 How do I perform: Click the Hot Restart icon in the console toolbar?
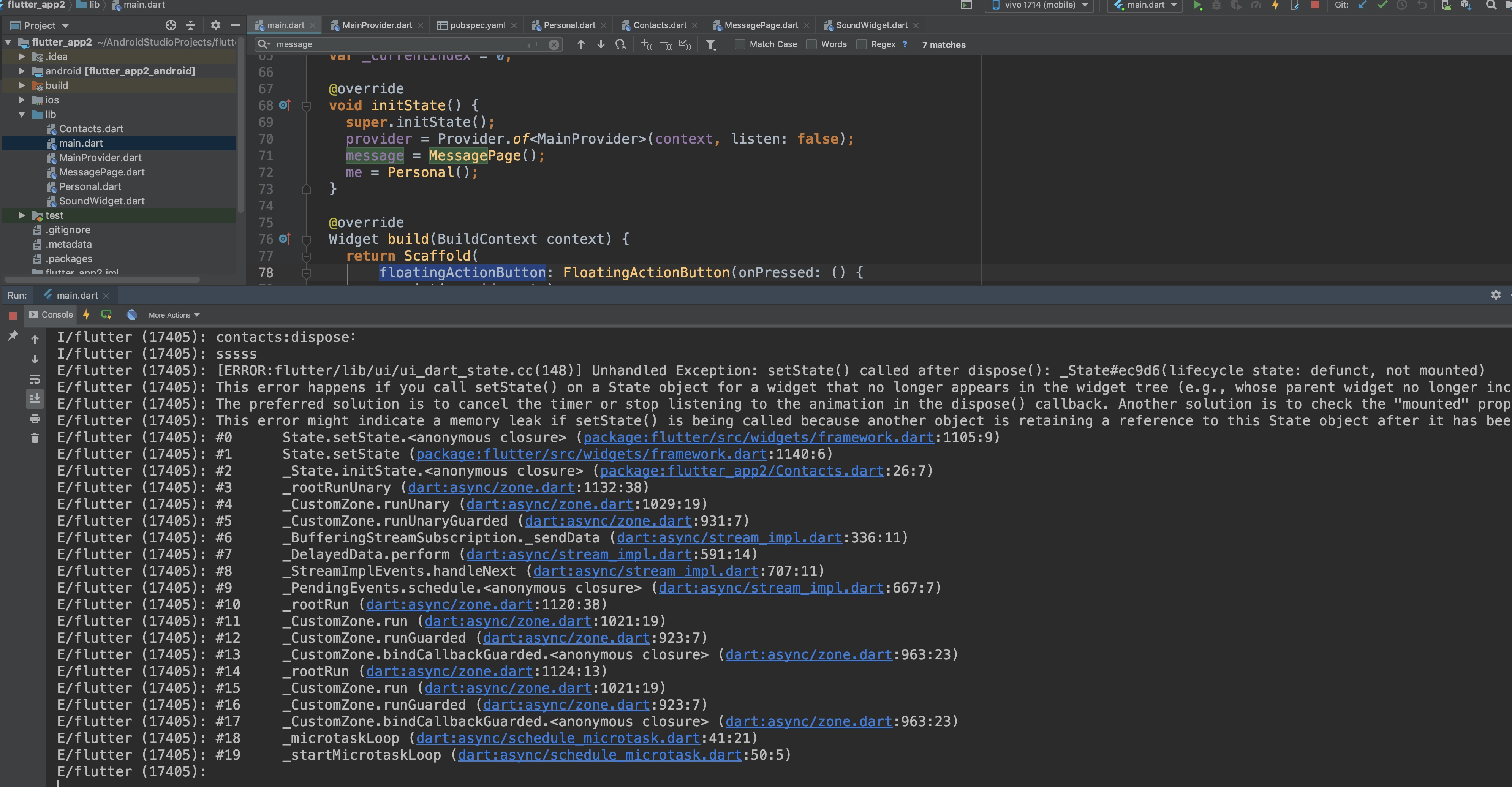pos(106,315)
